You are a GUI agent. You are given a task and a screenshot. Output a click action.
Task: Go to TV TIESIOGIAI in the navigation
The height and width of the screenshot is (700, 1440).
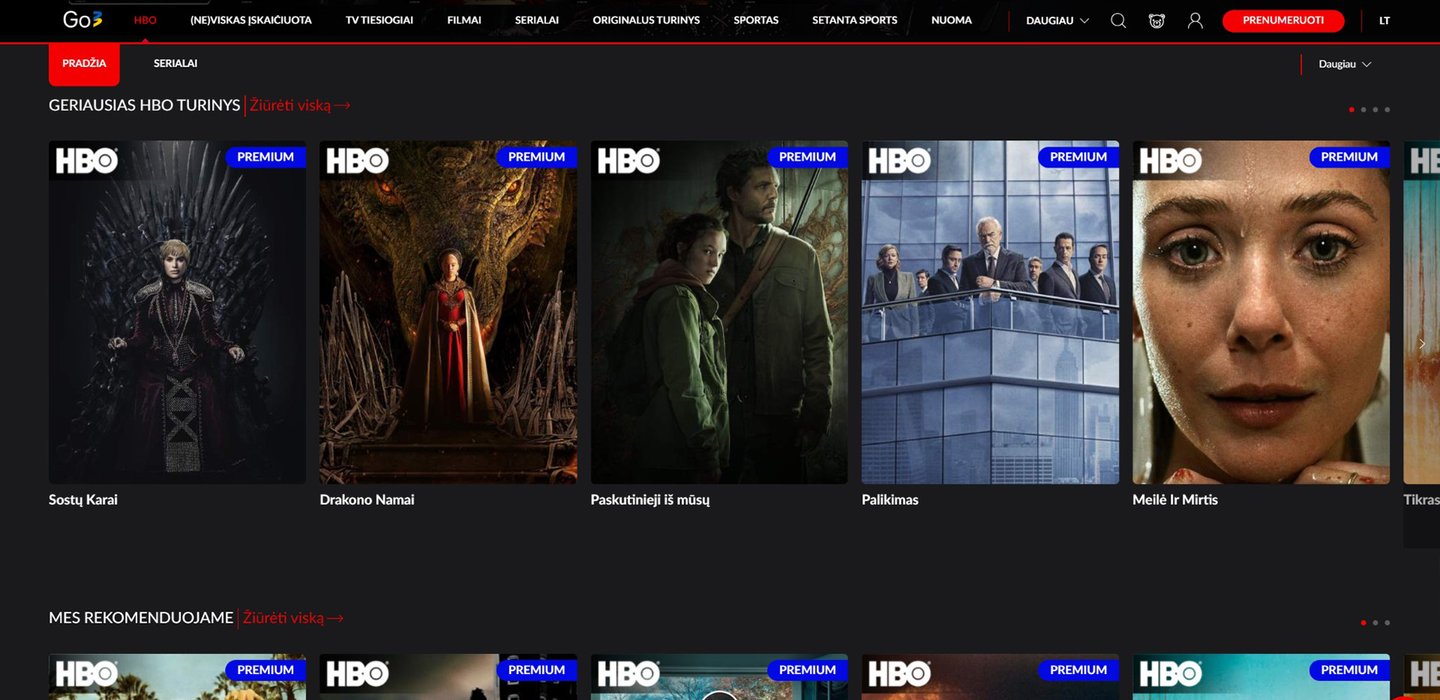coord(379,21)
